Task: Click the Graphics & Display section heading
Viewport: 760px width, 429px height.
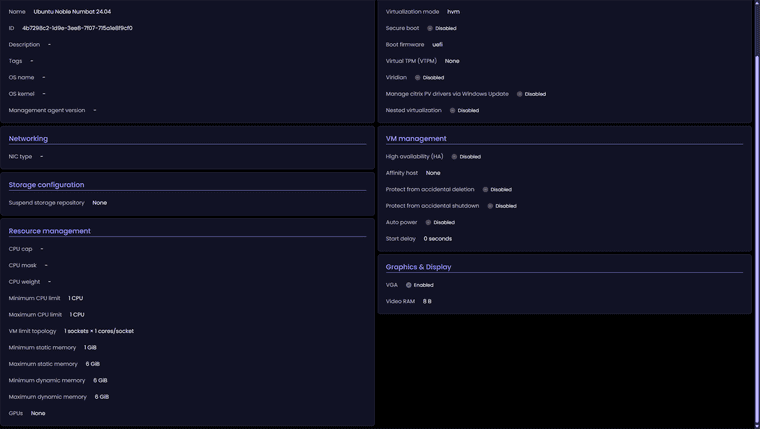Action: point(418,267)
